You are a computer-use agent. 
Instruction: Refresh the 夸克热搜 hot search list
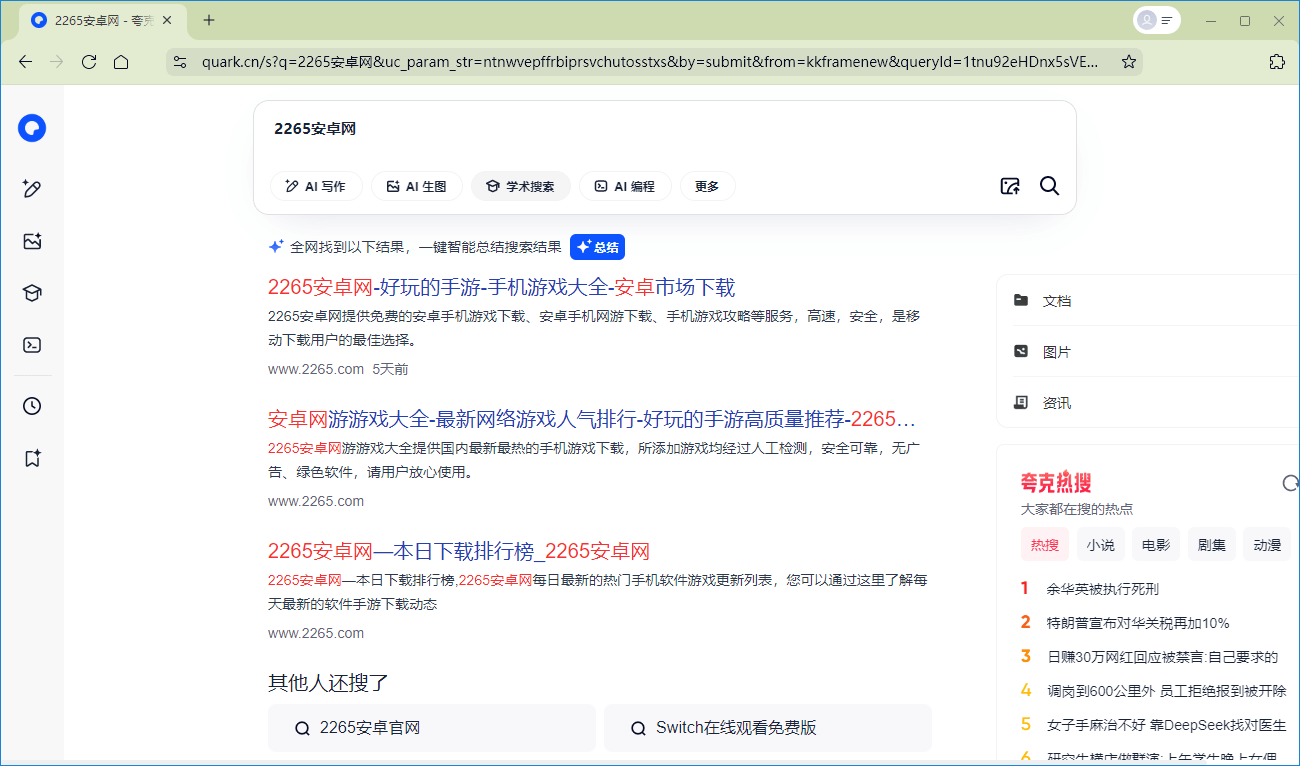coord(1290,483)
